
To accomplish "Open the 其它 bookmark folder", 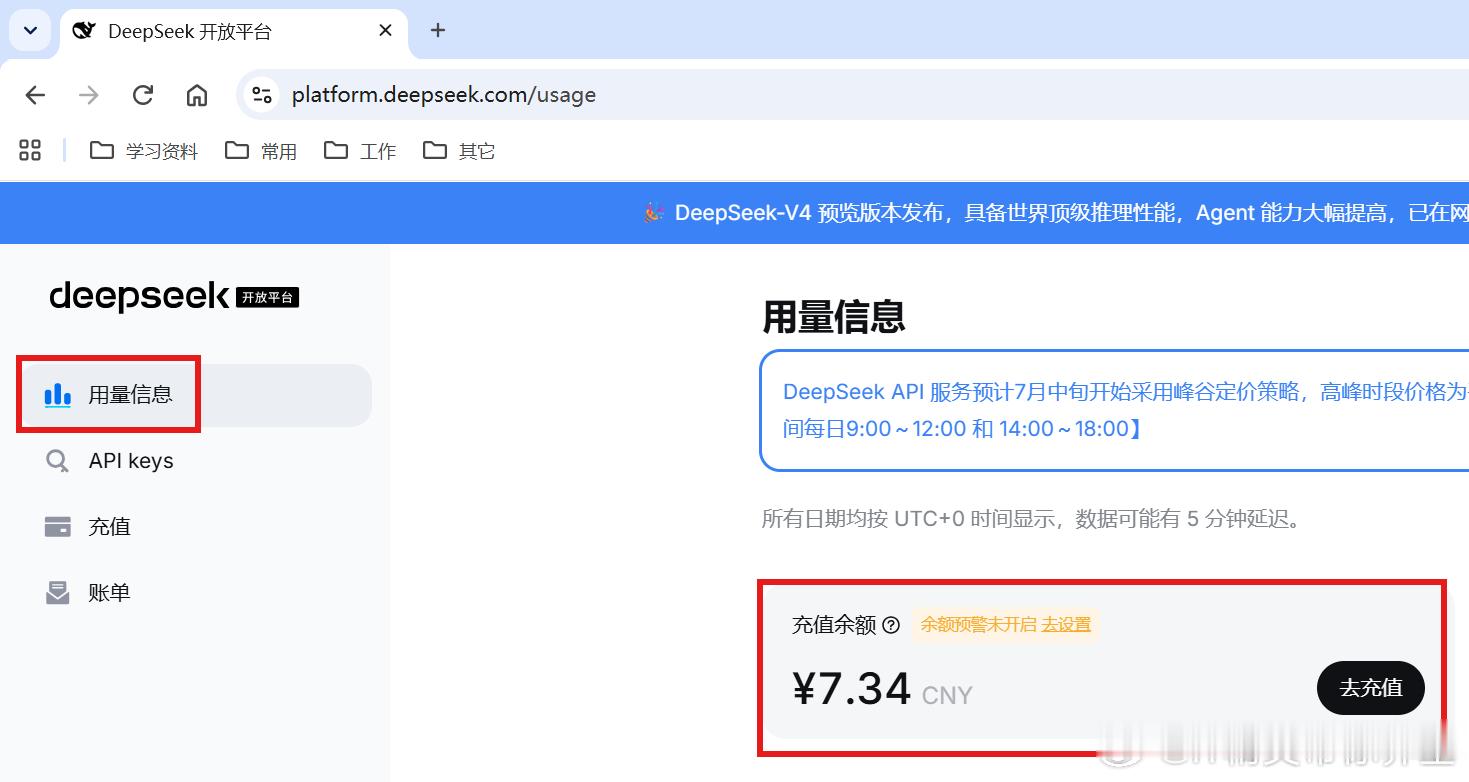I will pyautogui.click(x=459, y=151).
